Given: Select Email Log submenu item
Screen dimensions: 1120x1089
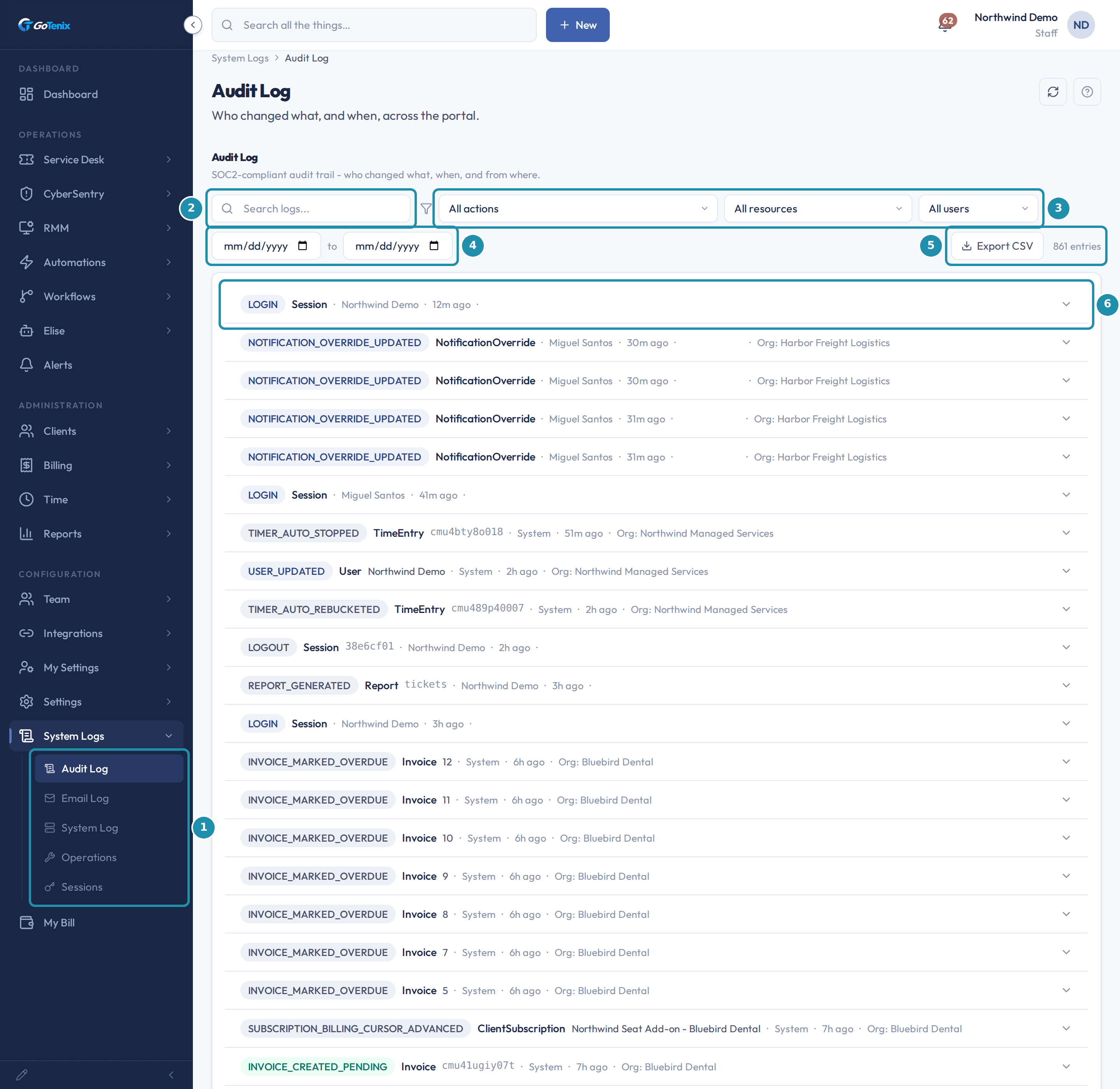Looking at the screenshot, I should pyautogui.click(x=108, y=798).
